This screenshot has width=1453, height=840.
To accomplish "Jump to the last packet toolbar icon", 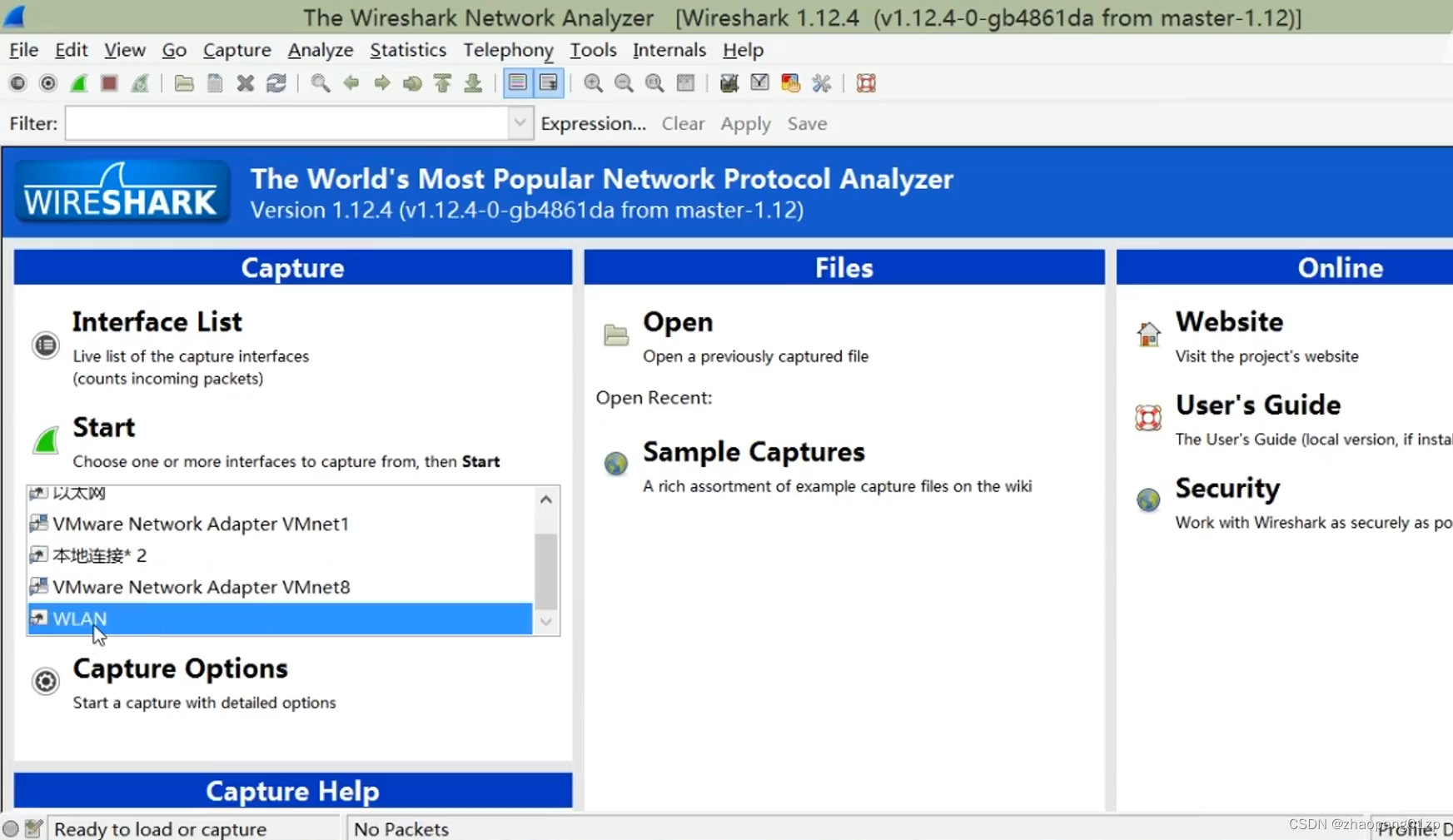I will tap(474, 83).
